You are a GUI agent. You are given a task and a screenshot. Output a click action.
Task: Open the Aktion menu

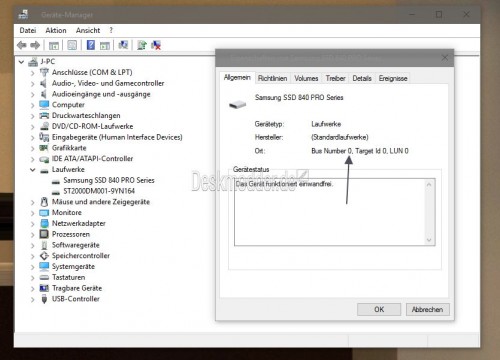[56, 30]
